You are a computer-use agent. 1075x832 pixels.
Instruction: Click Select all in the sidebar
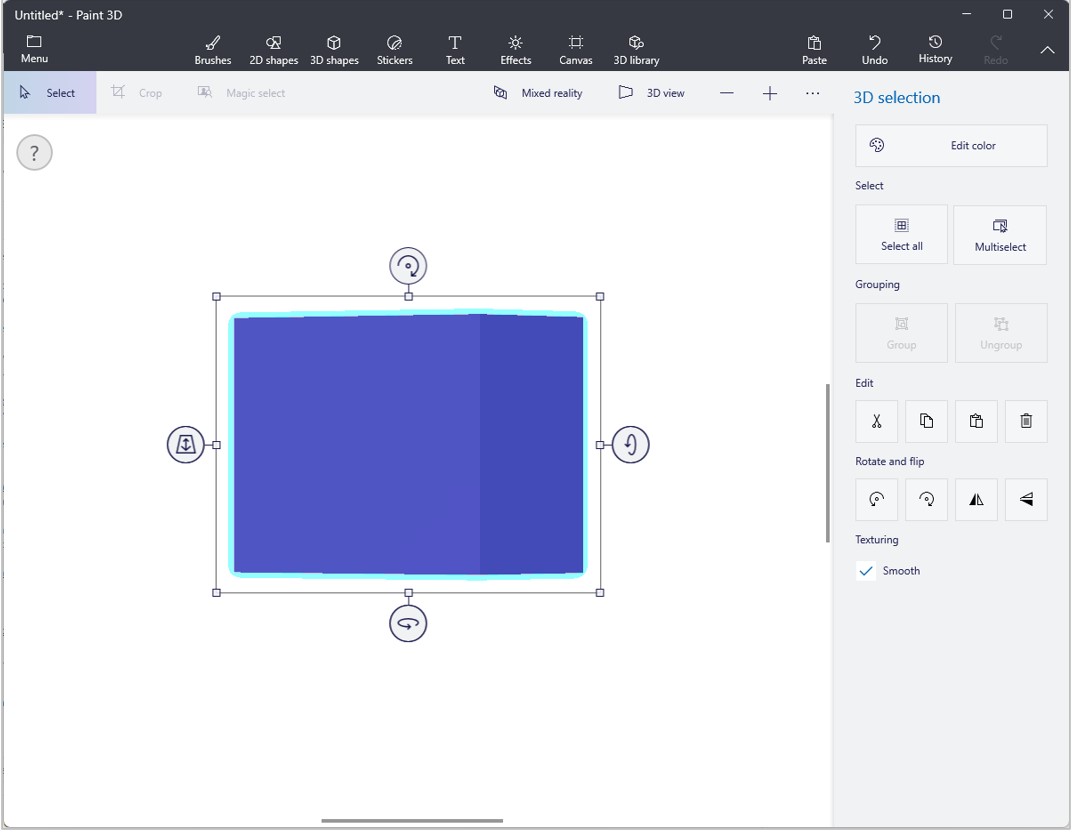[x=901, y=234]
